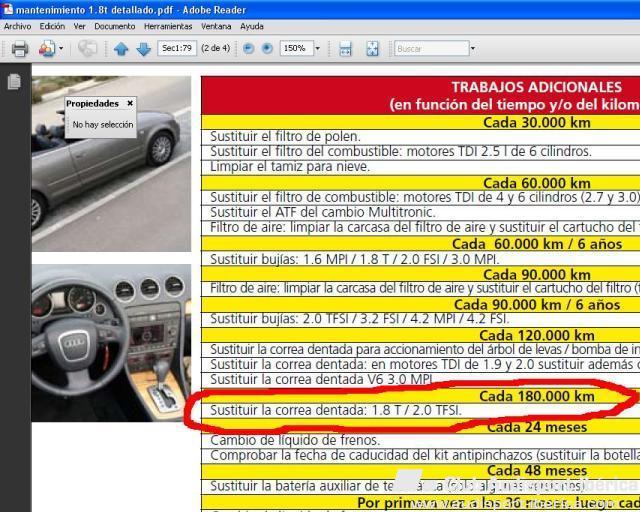Expand the 150% zoom level dropdown

pyautogui.click(x=317, y=48)
